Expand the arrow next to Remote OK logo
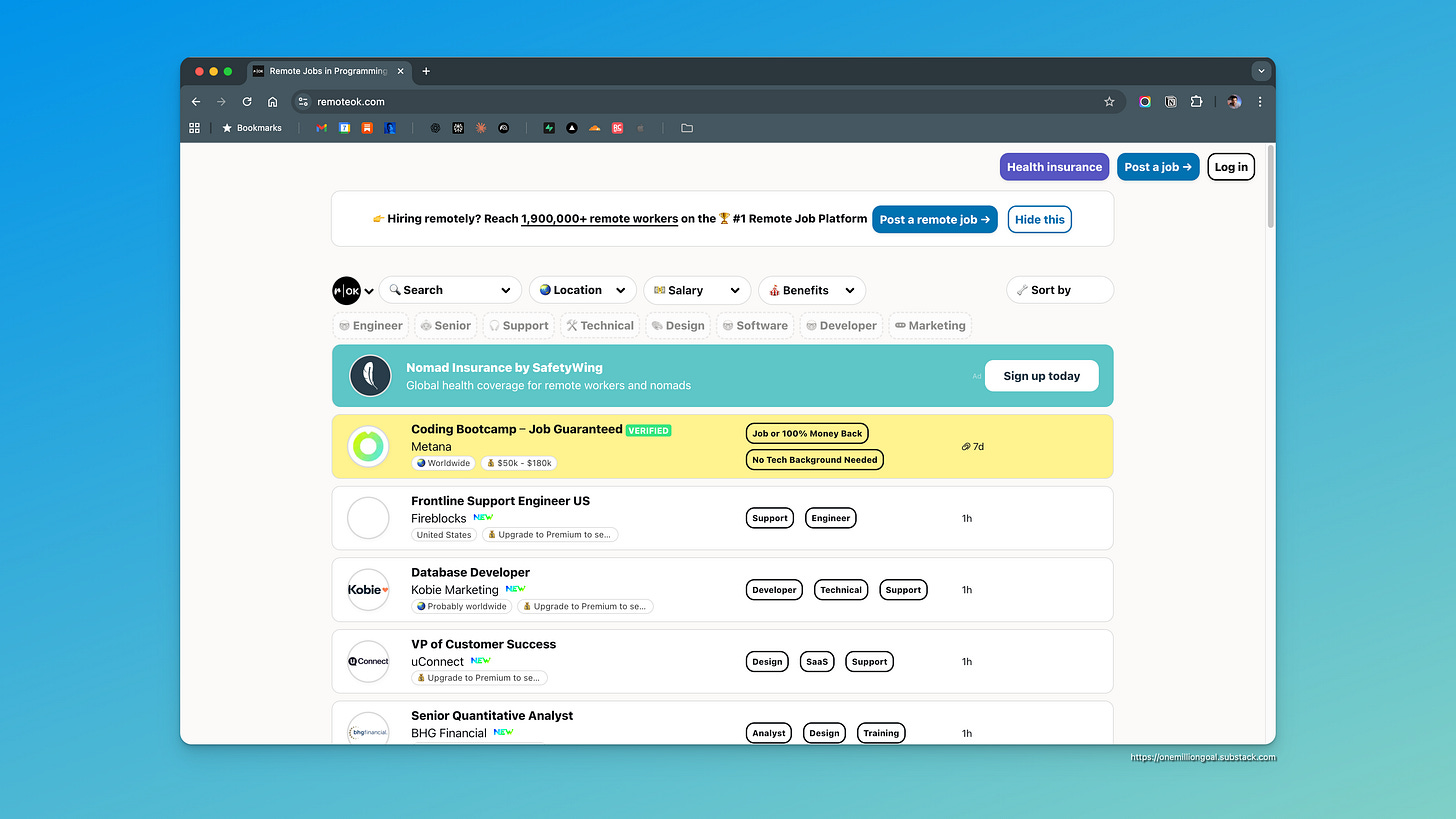This screenshot has width=1456, height=819. click(369, 291)
